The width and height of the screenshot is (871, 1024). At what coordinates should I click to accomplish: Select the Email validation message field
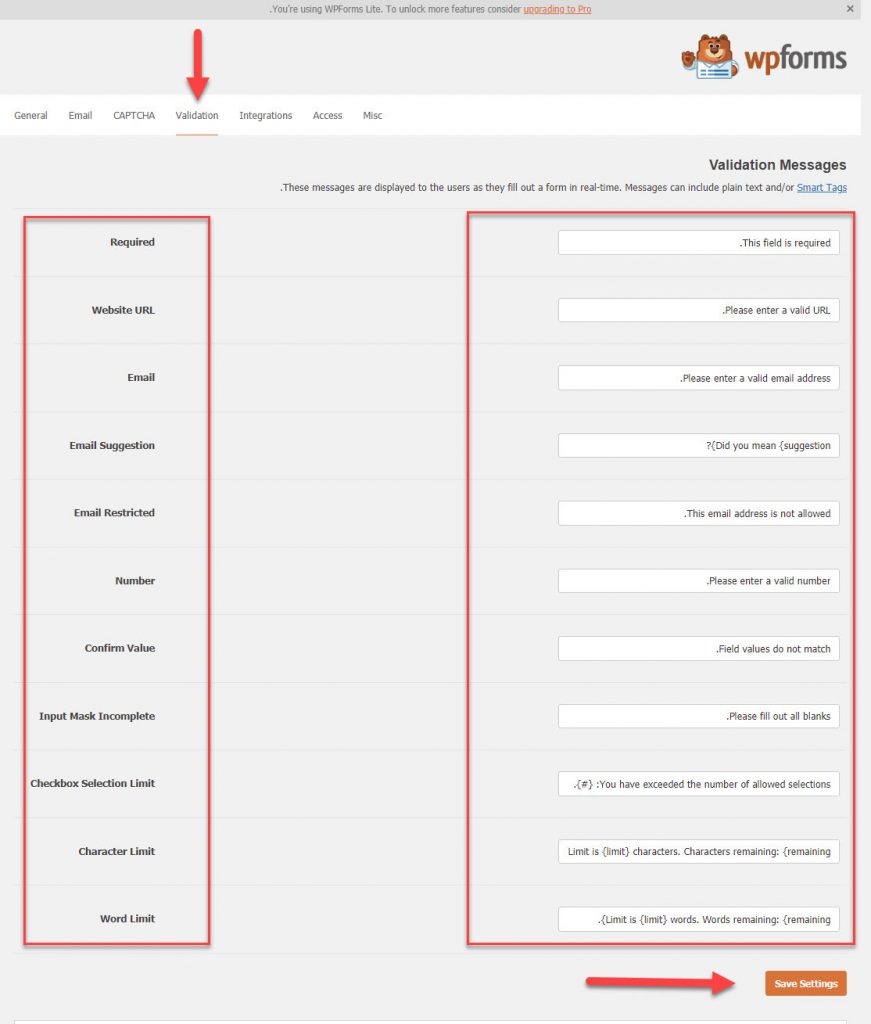[x=698, y=378]
